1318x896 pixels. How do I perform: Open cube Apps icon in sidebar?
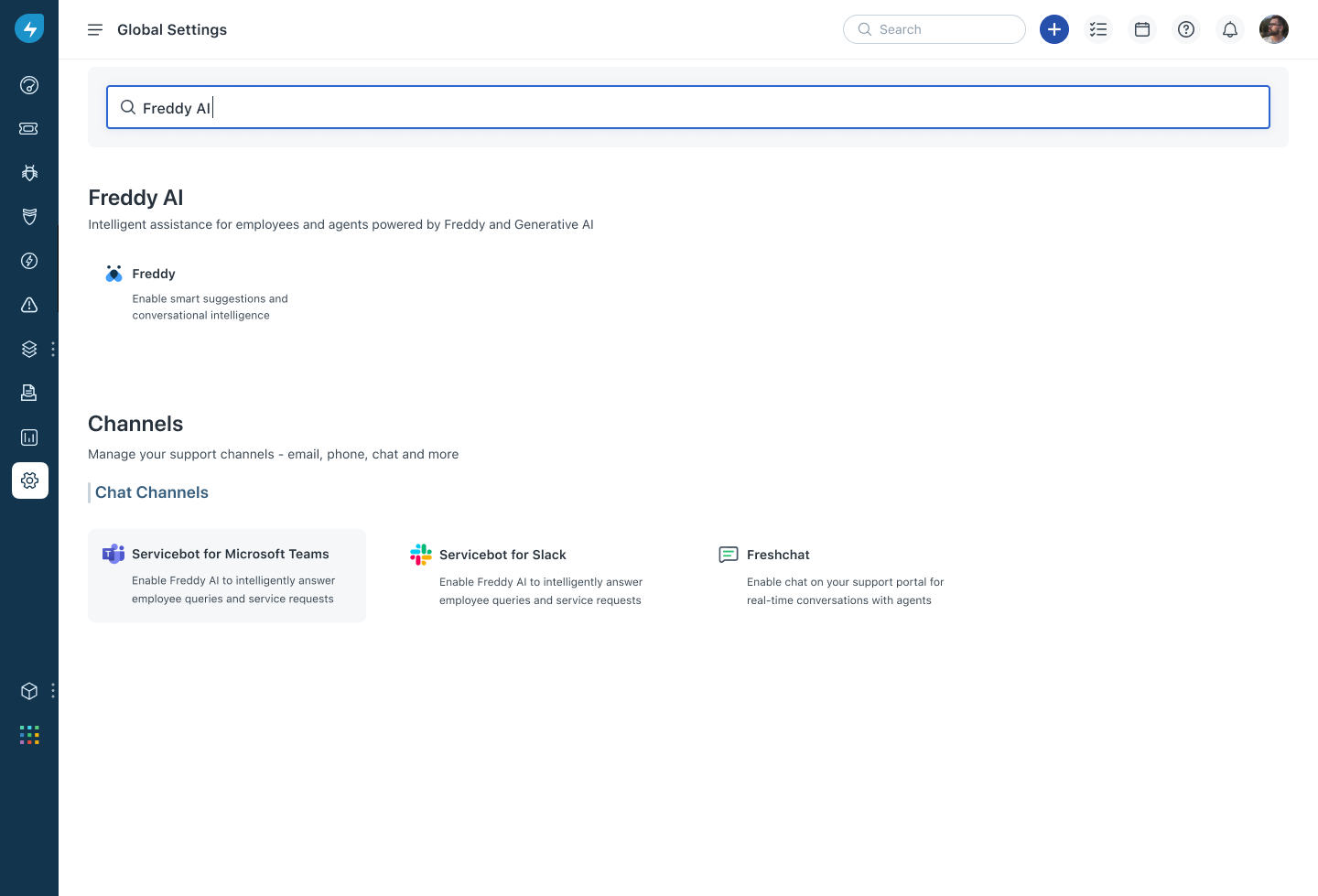(x=29, y=691)
